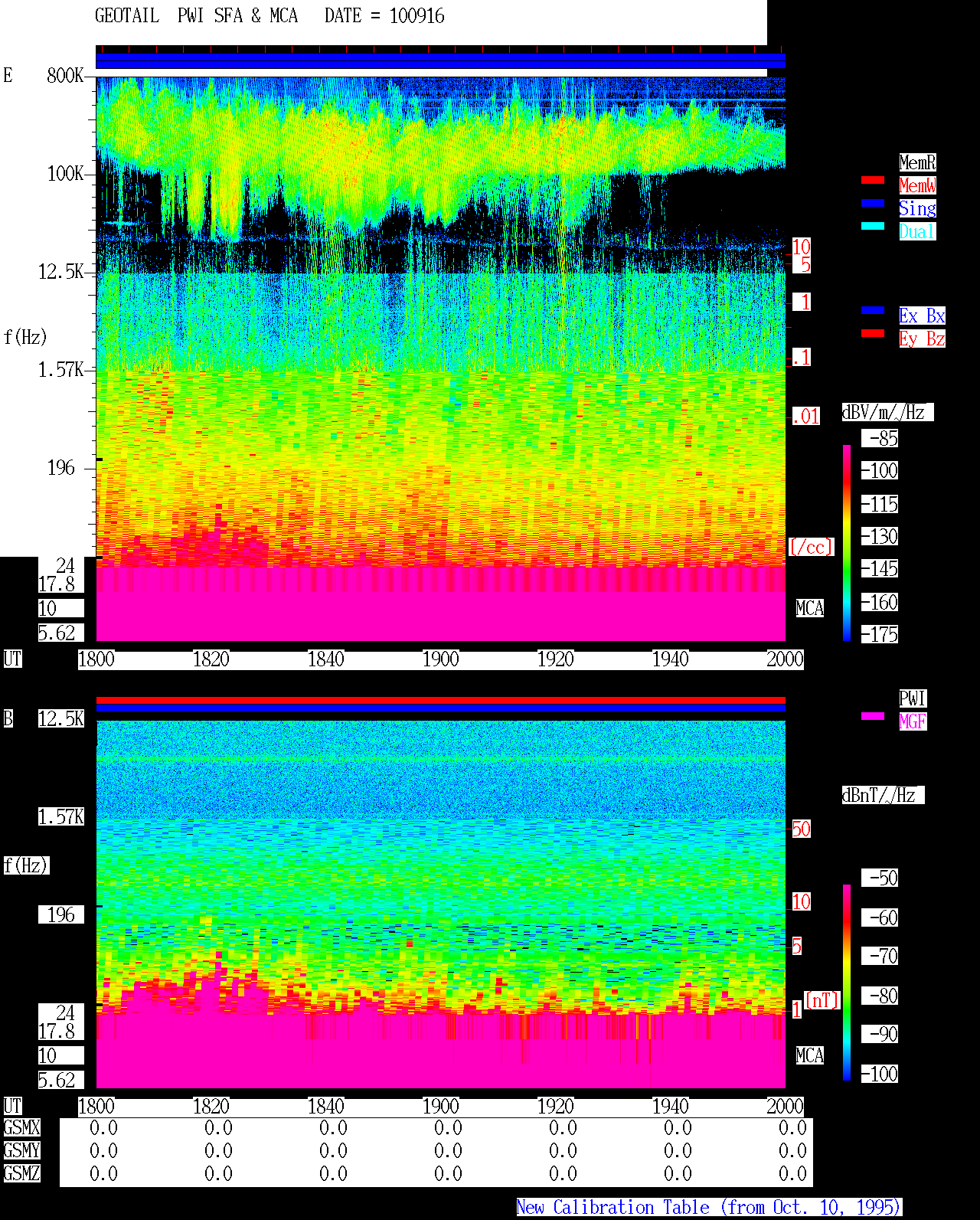
Task: Click the 1840 UT tick on B panel
Action: click(x=326, y=1107)
